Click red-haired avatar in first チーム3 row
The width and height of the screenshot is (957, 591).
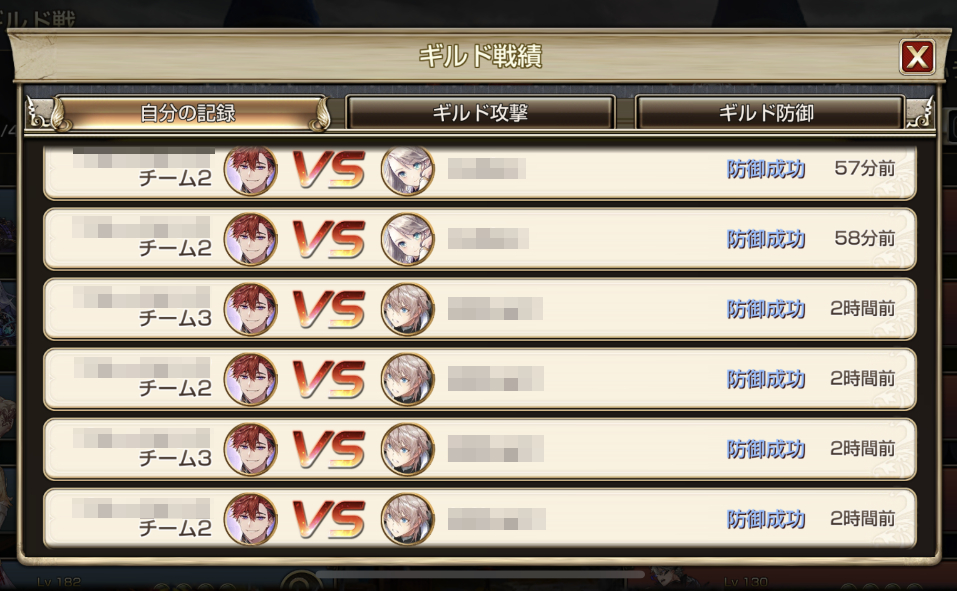click(x=250, y=309)
